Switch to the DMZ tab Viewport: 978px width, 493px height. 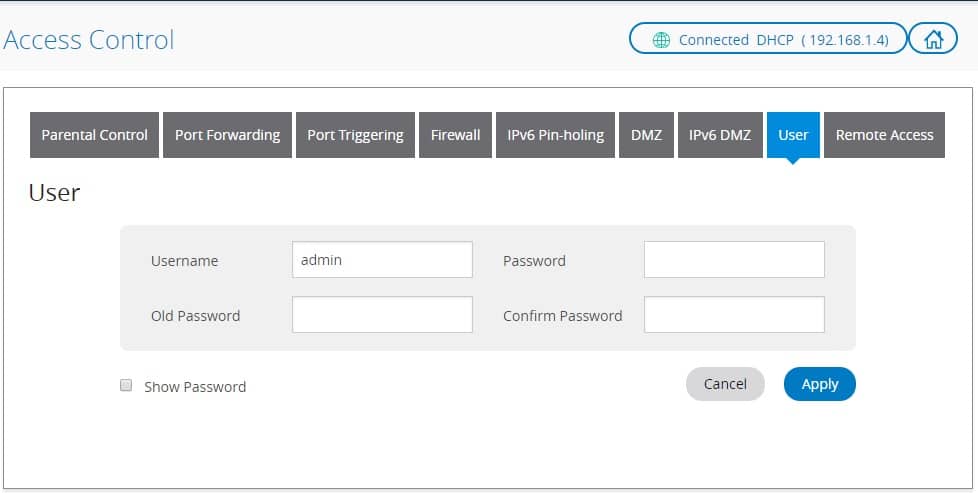pos(646,135)
